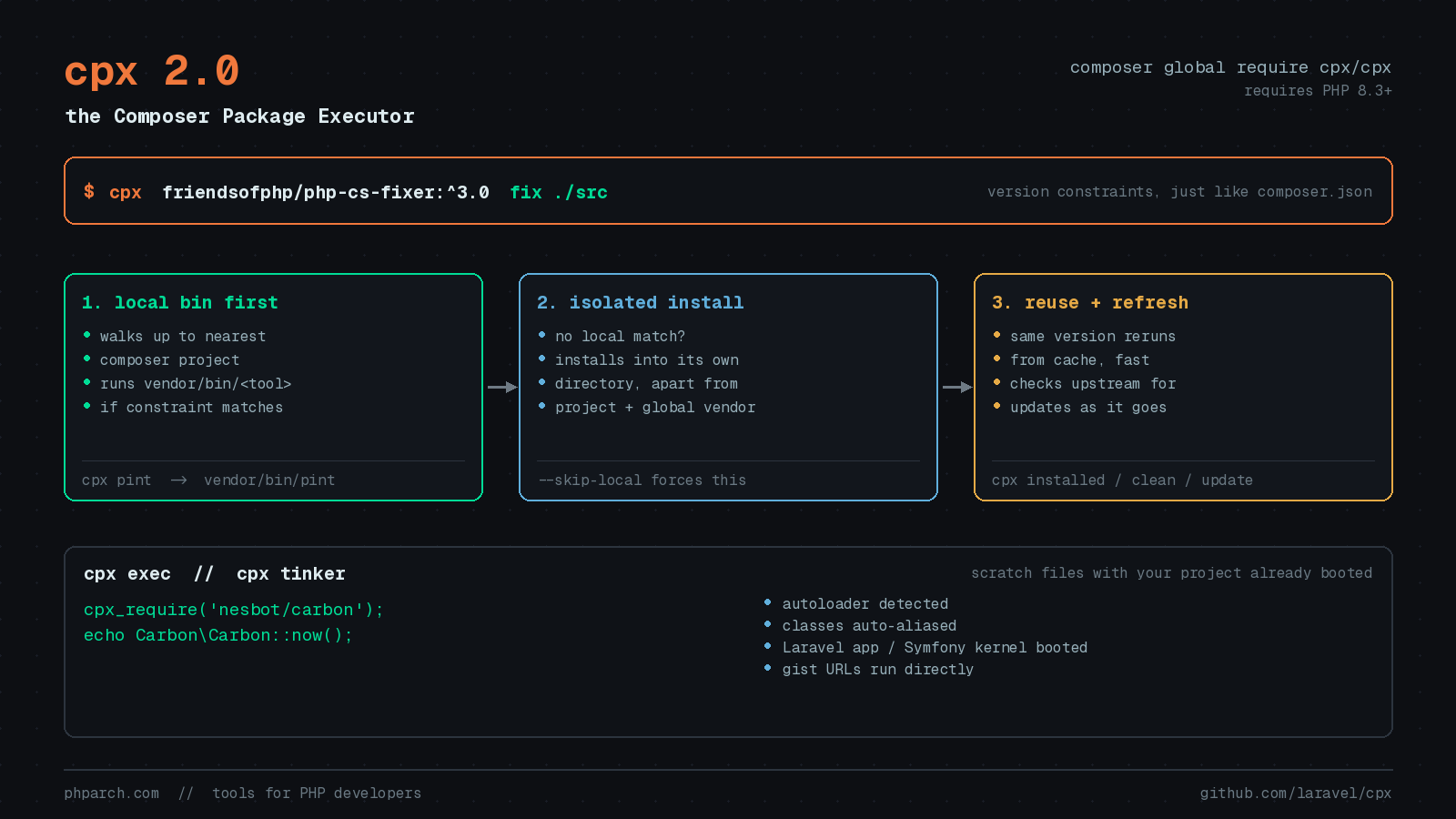This screenshot has height=819, width=1456.
Task: Click the '3. reuse + refresh' heading
Action: 1090,303
